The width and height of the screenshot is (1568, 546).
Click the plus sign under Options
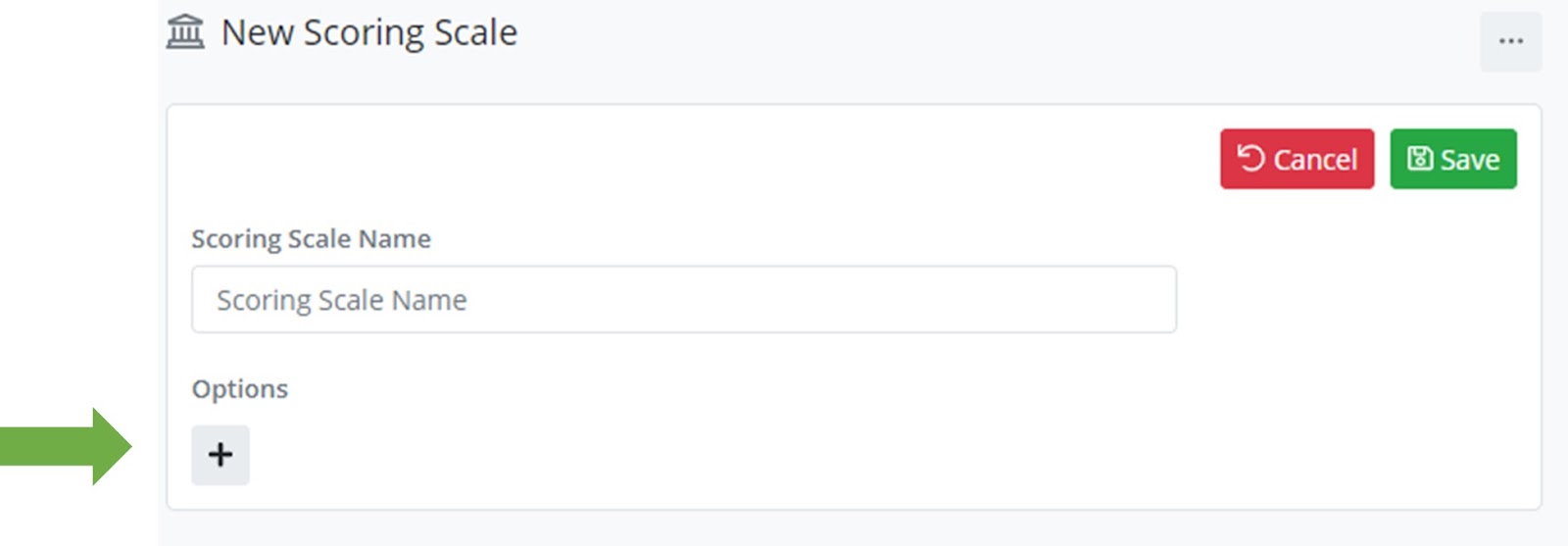tap(220, 455)
